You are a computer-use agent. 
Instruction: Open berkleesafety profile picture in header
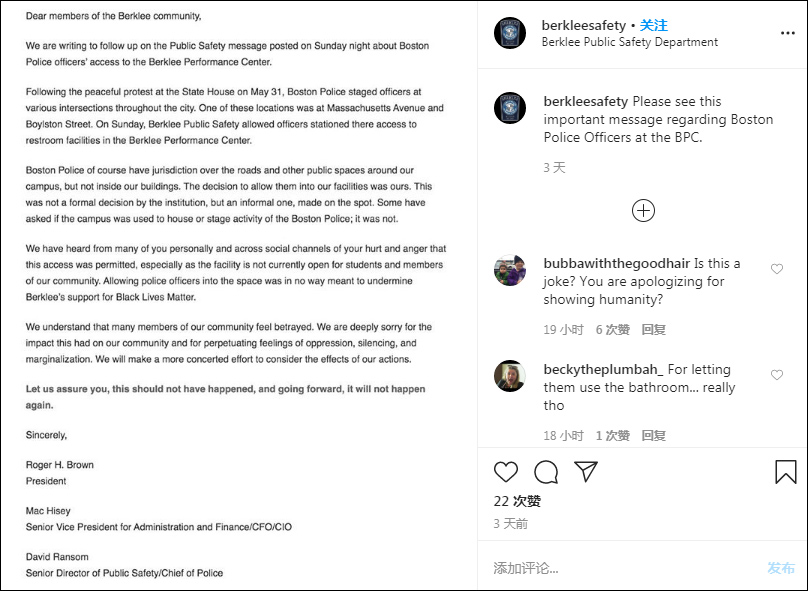510,33
